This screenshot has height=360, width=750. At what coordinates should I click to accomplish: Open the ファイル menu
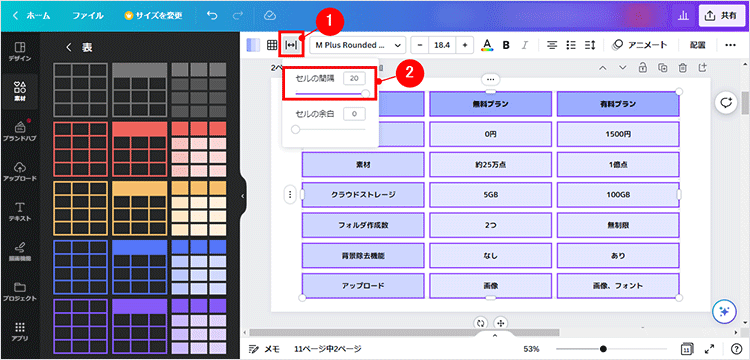click(x=88, y=15)
